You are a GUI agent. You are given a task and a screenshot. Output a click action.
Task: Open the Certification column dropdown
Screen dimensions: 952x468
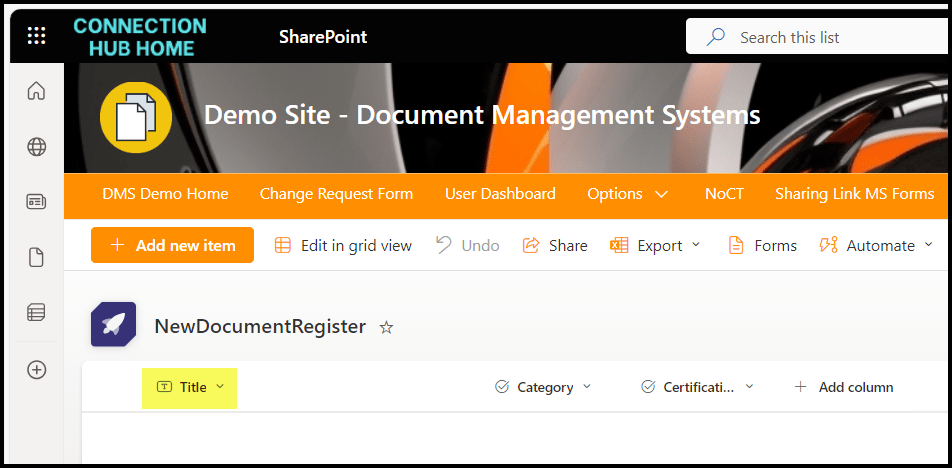coord(749,387)
